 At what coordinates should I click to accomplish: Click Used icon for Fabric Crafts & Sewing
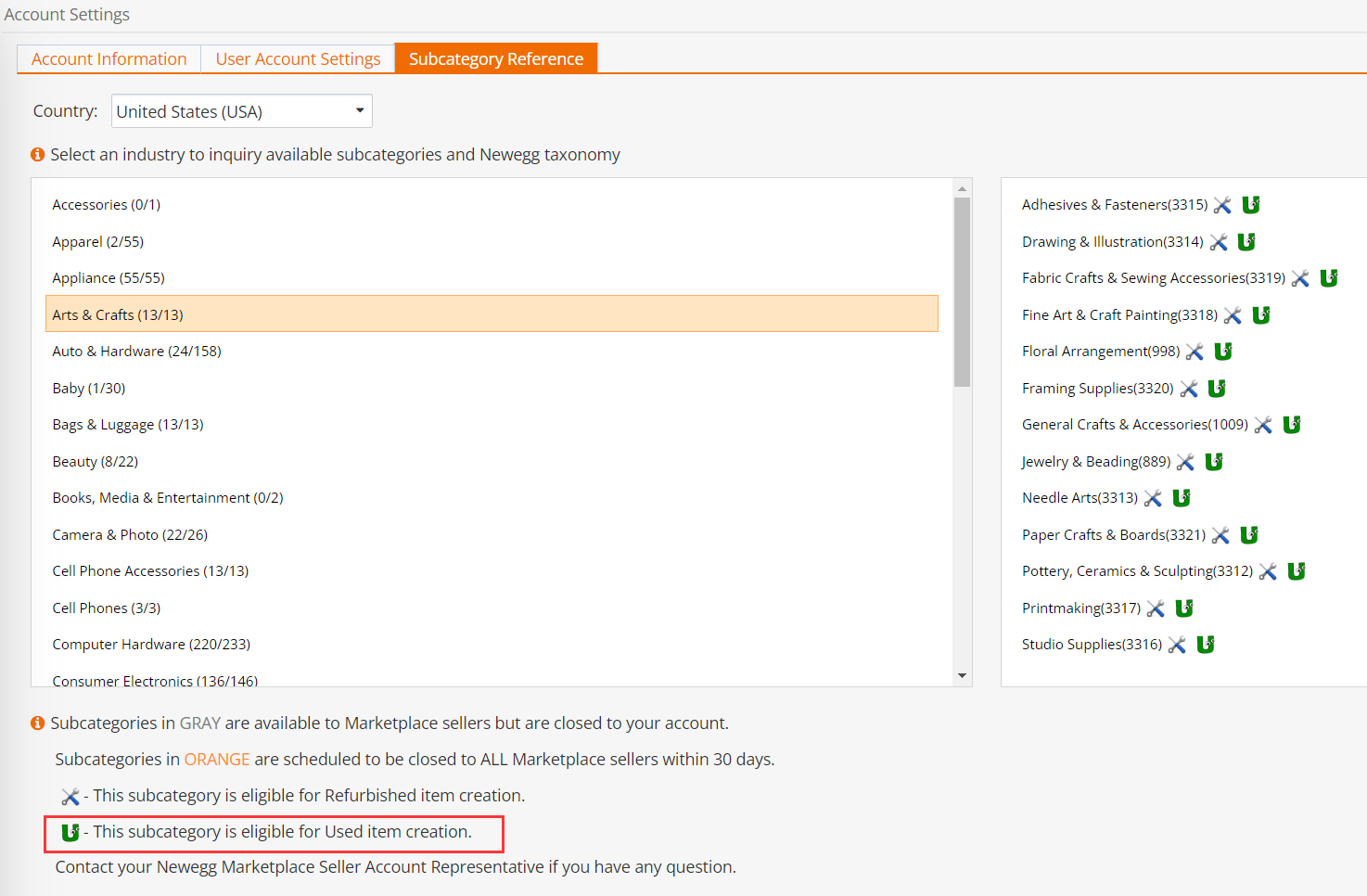tap(1329, 278)
